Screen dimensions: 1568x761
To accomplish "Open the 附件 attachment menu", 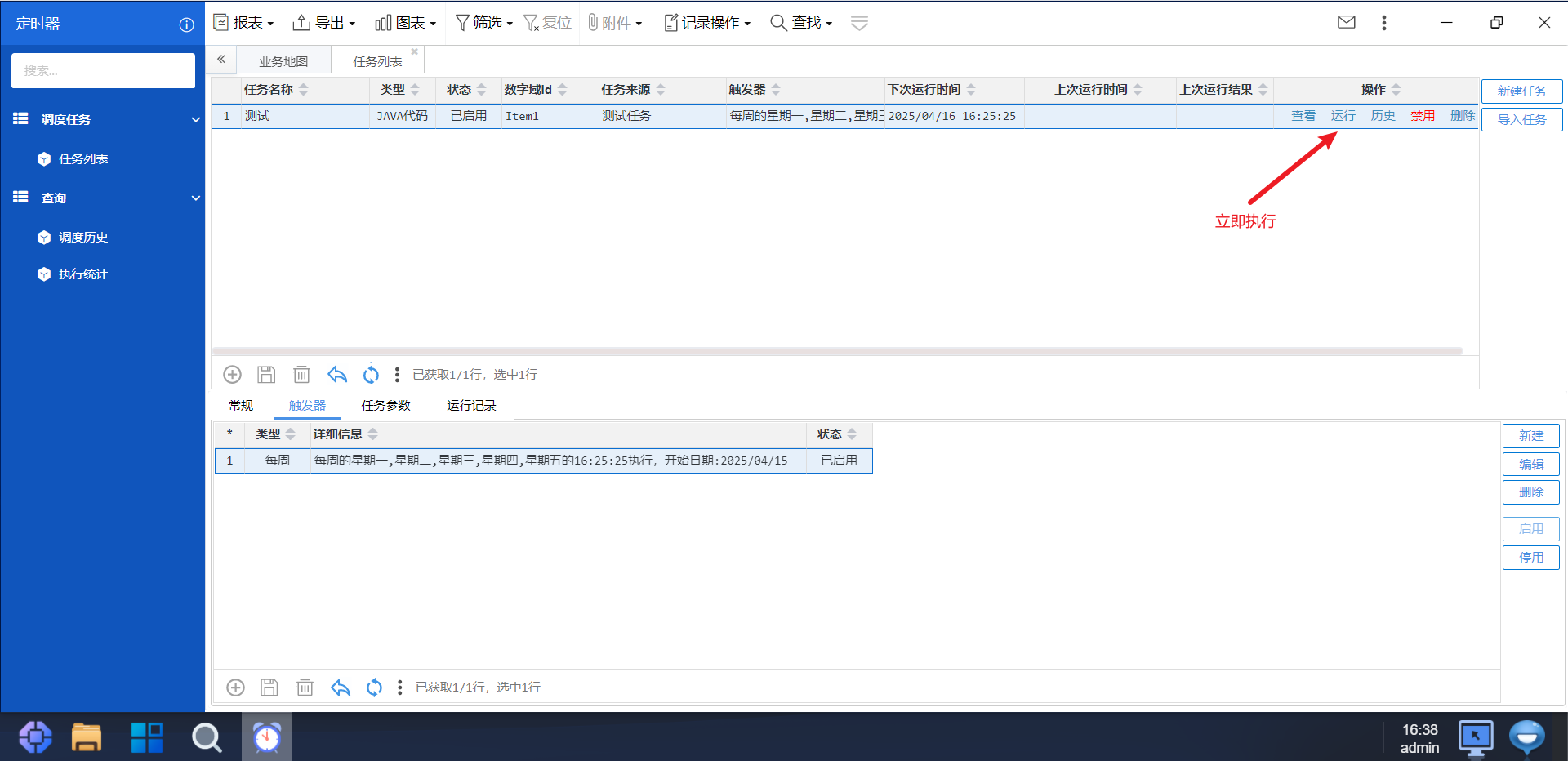I will tap(615, 23).
